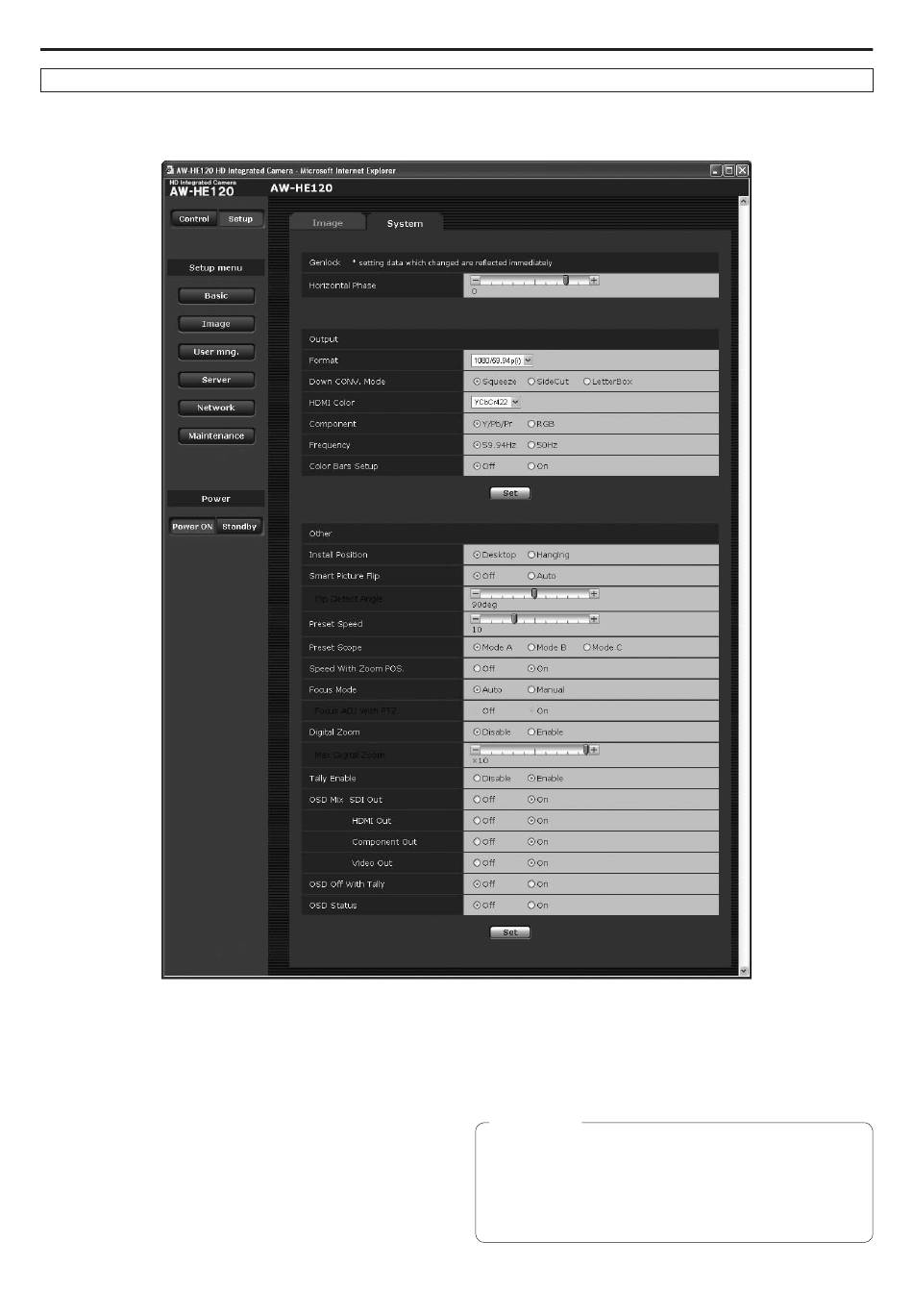The height and width of the screenshot is (1316, 913).
Task: Open Basic setup menu
Action: pos(216,296)
